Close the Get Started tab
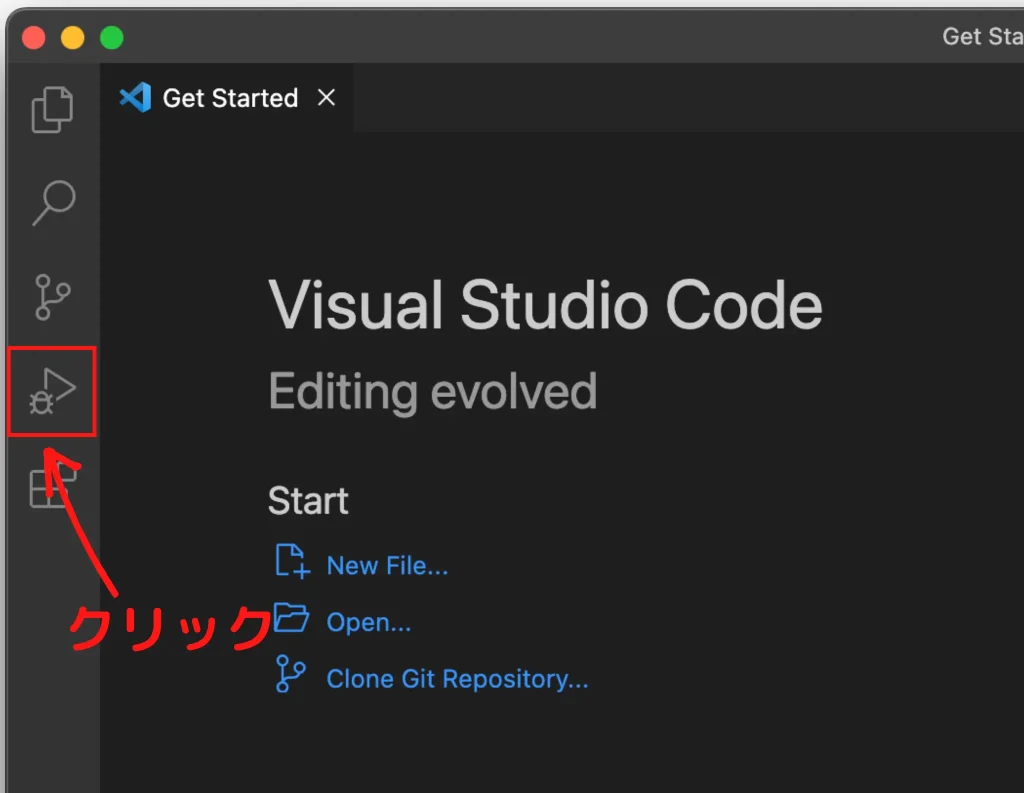This screenshot has height=793, width=1024. pyautogui.click(x=326, y=98)
